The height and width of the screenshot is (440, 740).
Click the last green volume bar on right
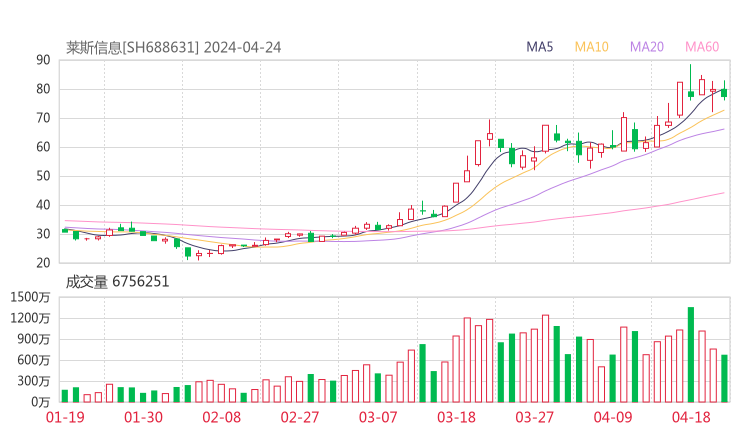(x=724, y=379)
